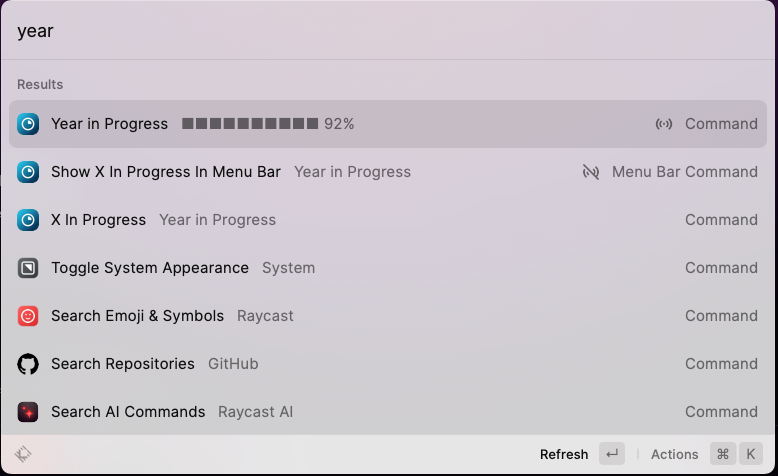Focus the search field containing "year"
This screenshot has width=778, height=476.
coord(388,31)
